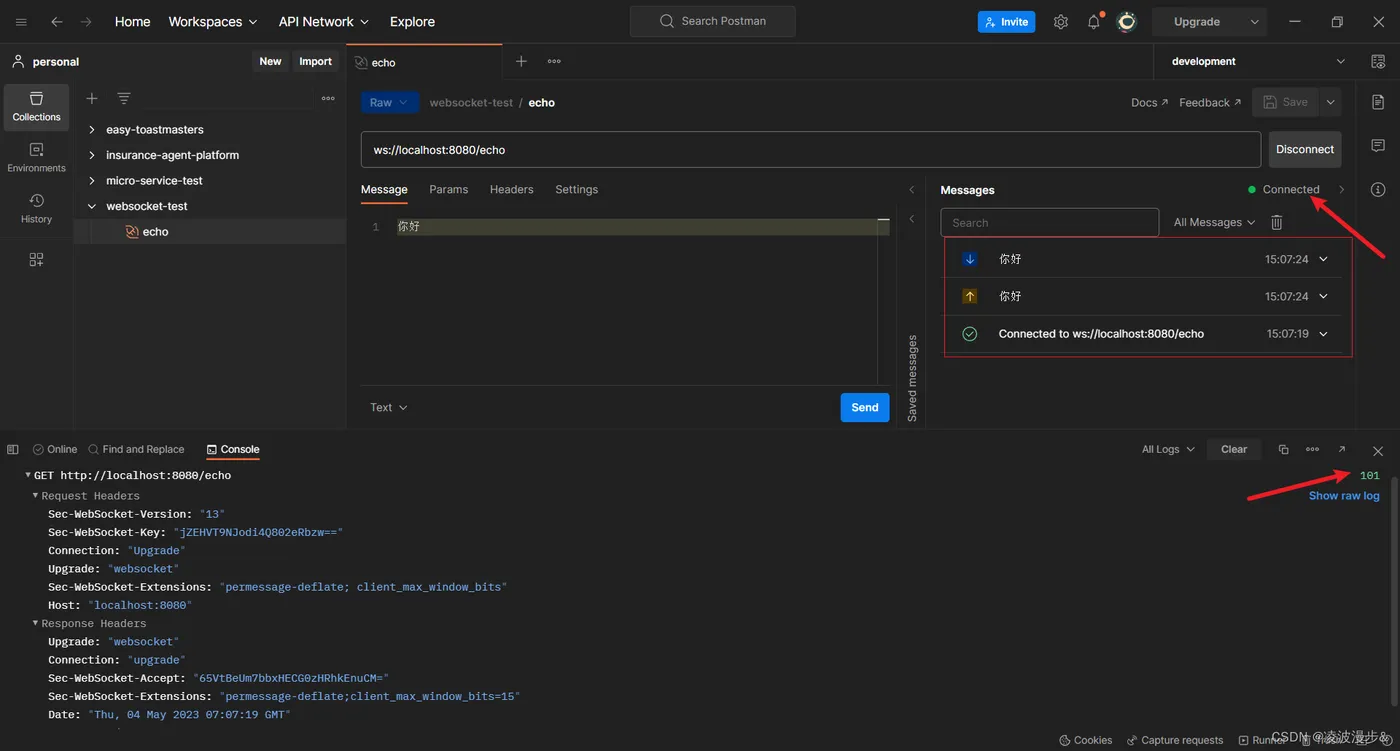Open the API Network dropdown

324,22
